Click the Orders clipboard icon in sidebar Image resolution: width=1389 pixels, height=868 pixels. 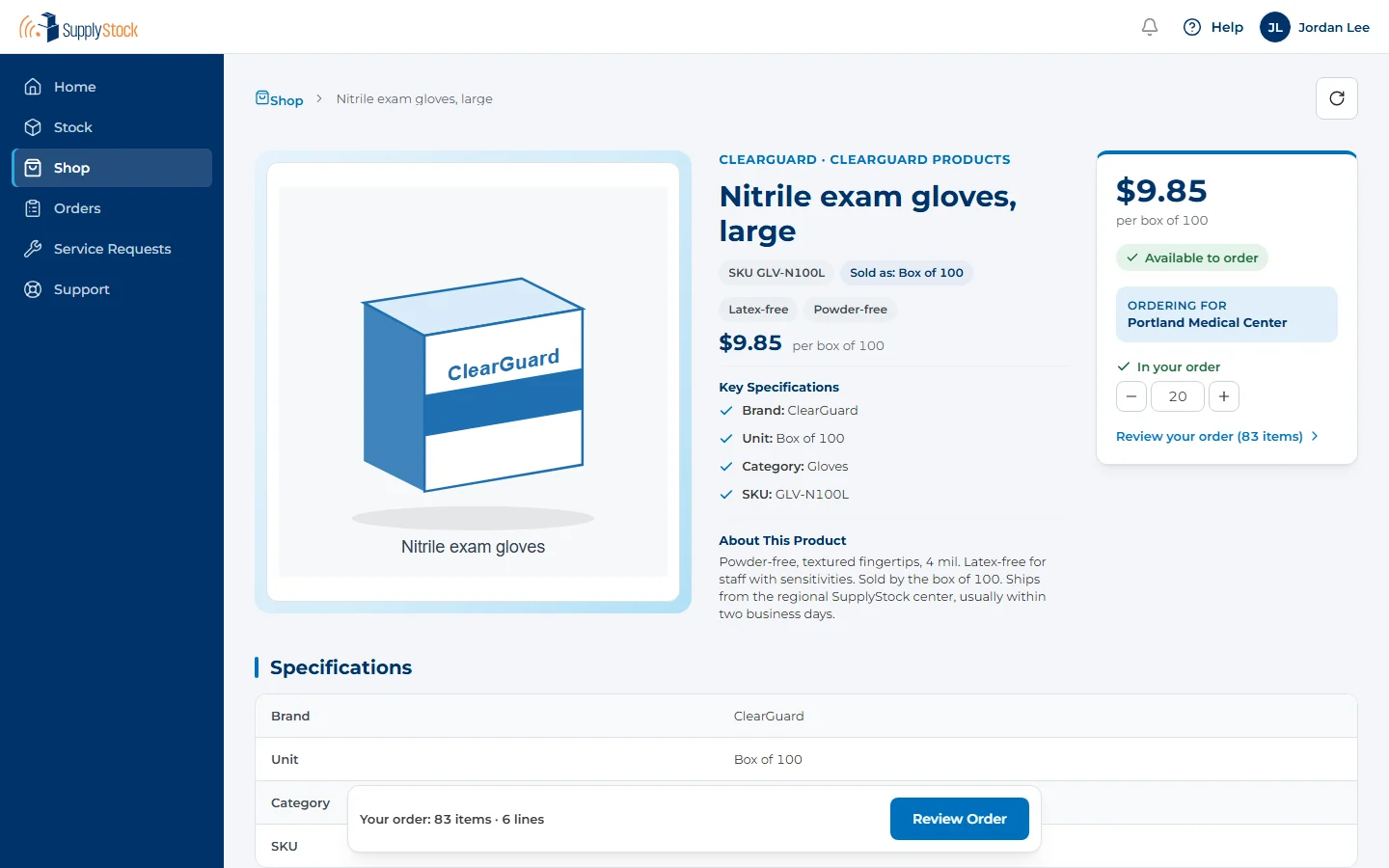coord(33,208)
